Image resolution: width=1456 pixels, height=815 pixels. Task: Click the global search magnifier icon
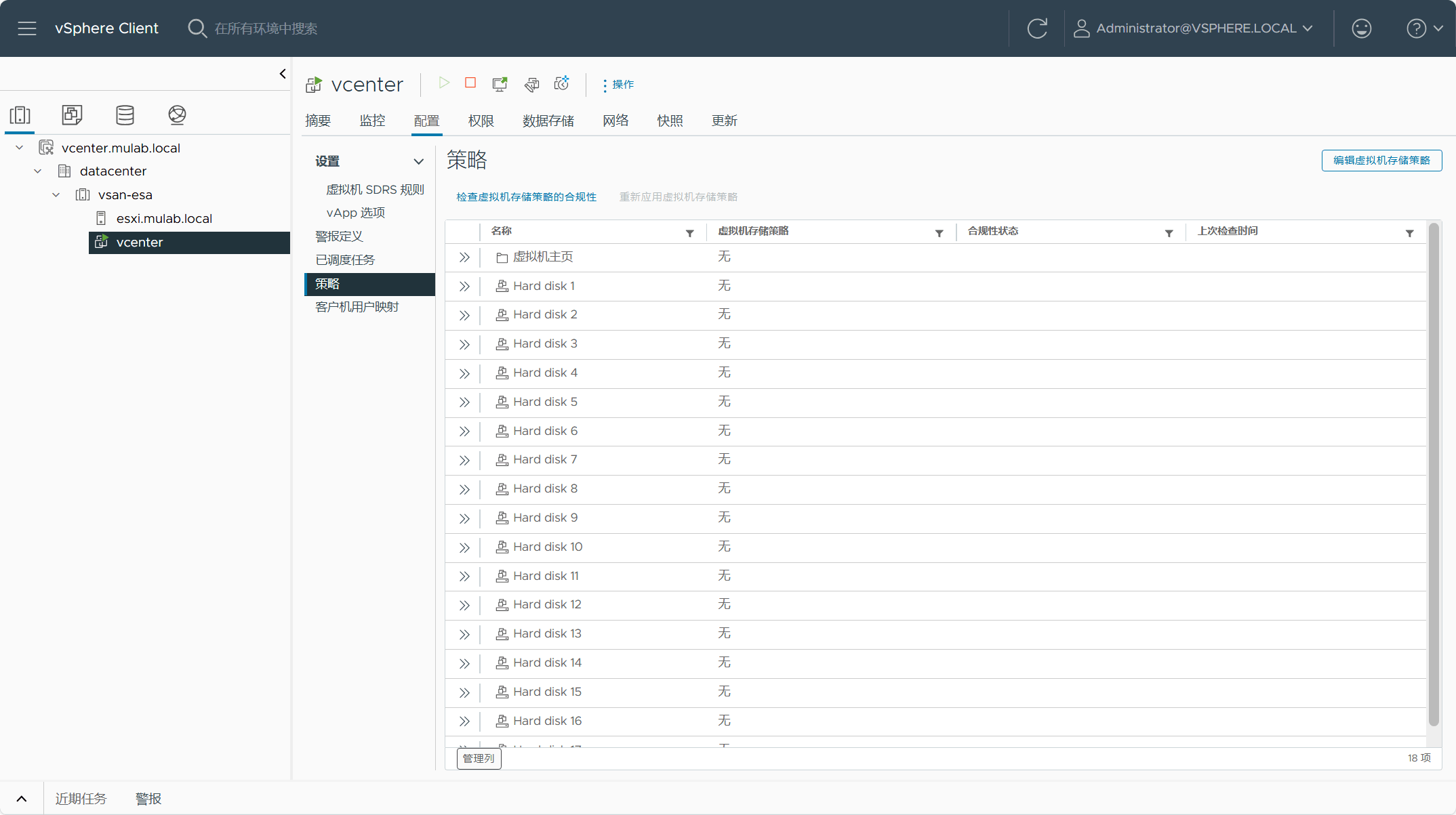point(197,28)
